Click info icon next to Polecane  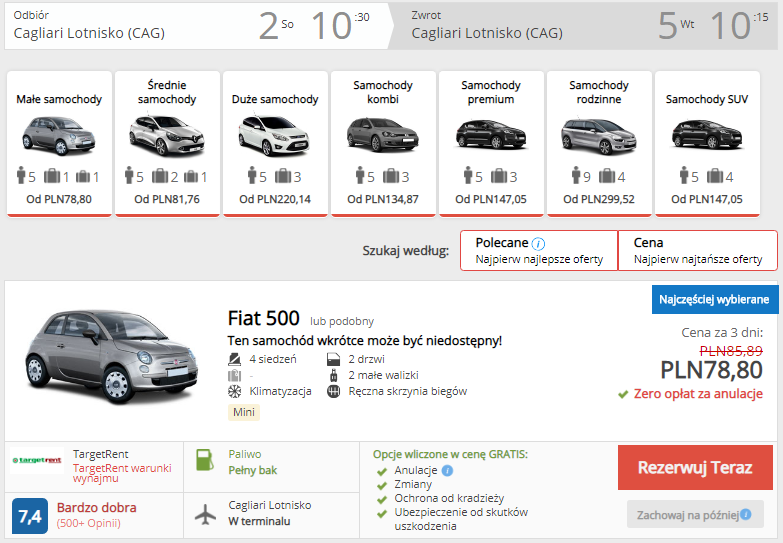[x=539, y=243]
